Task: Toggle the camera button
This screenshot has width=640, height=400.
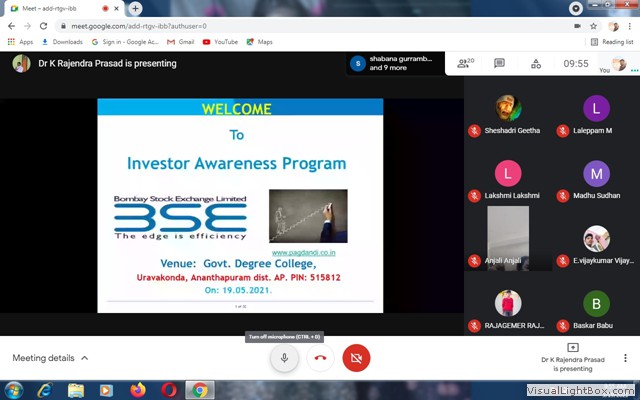Action: click(356, 357)
